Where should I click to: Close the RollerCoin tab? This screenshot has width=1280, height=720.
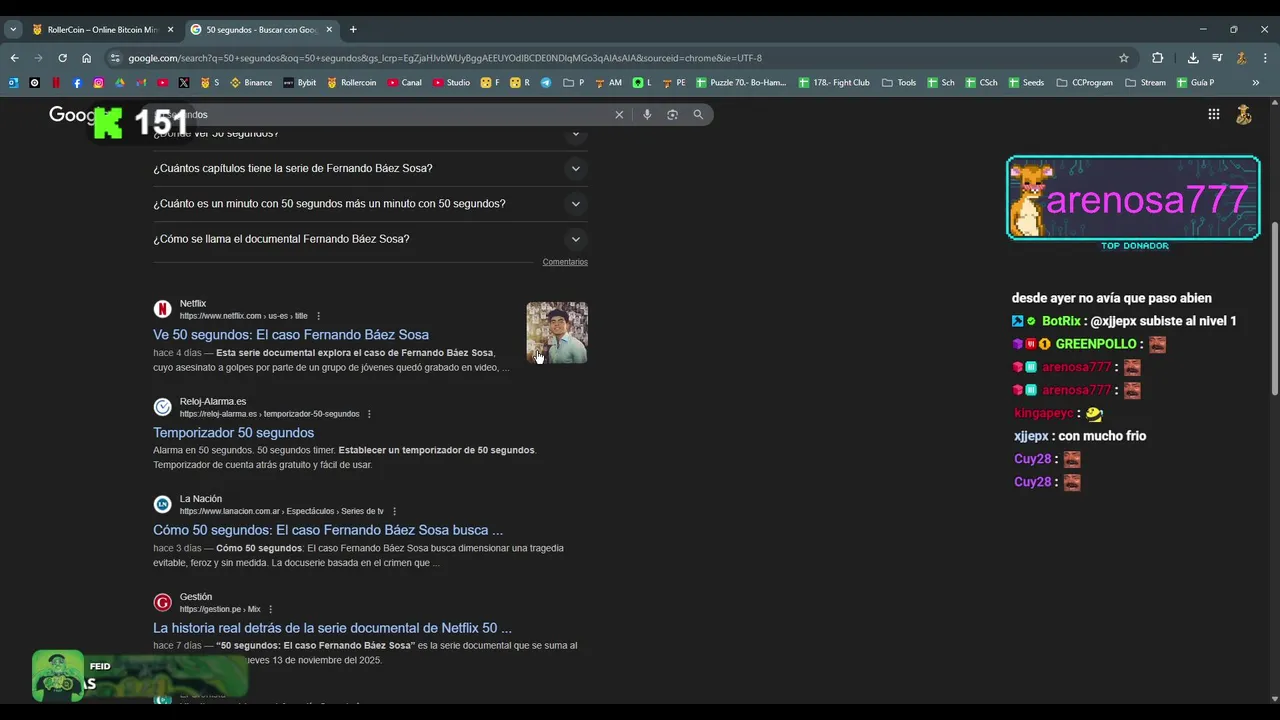tap(170, 30)
